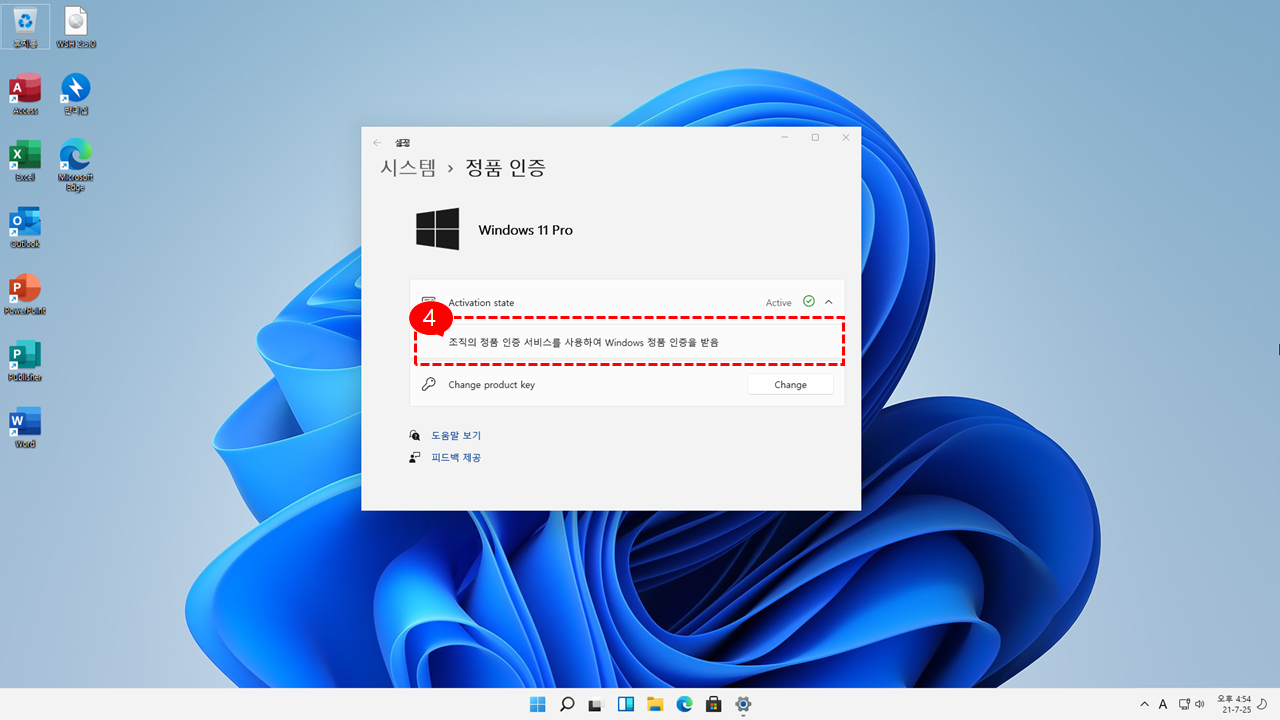Click the back arrow in Settings window
Image resolution: width=1280 pixels, height=720 pixels.
(x=377, y=143)
